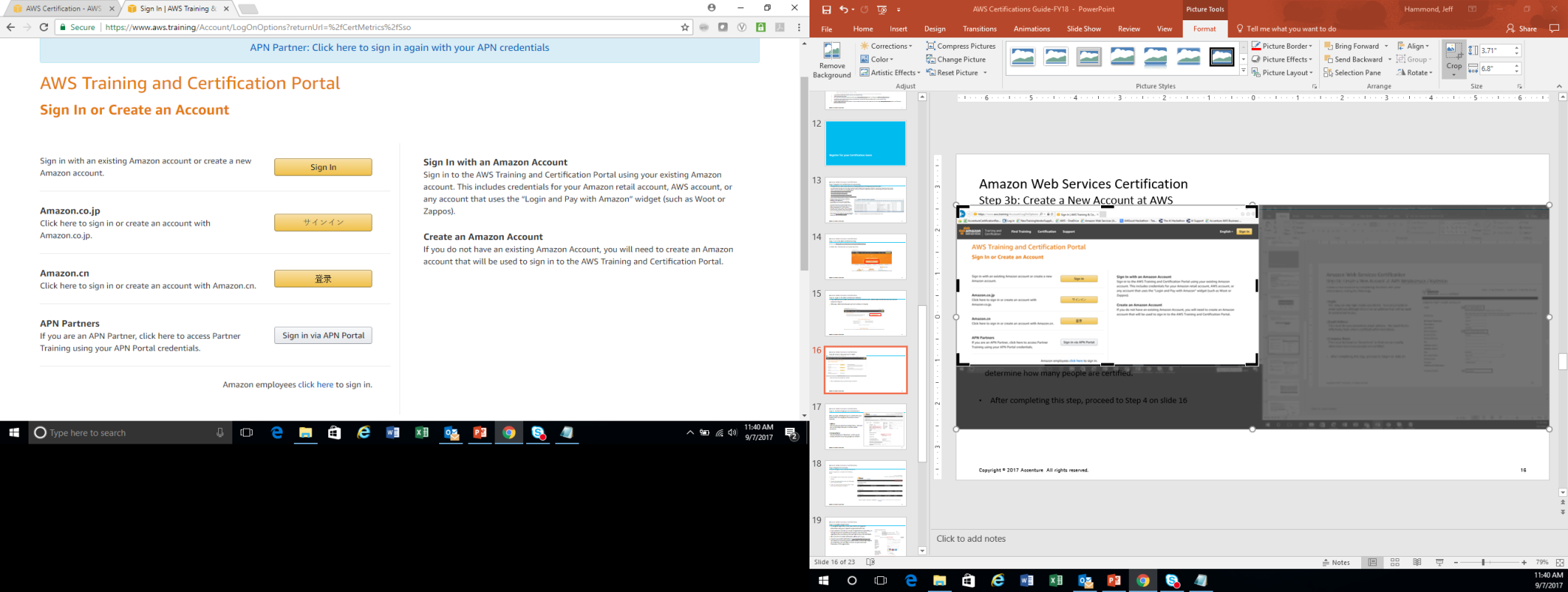Click Start From Beginning in Quick Access Toolbar

881,9
